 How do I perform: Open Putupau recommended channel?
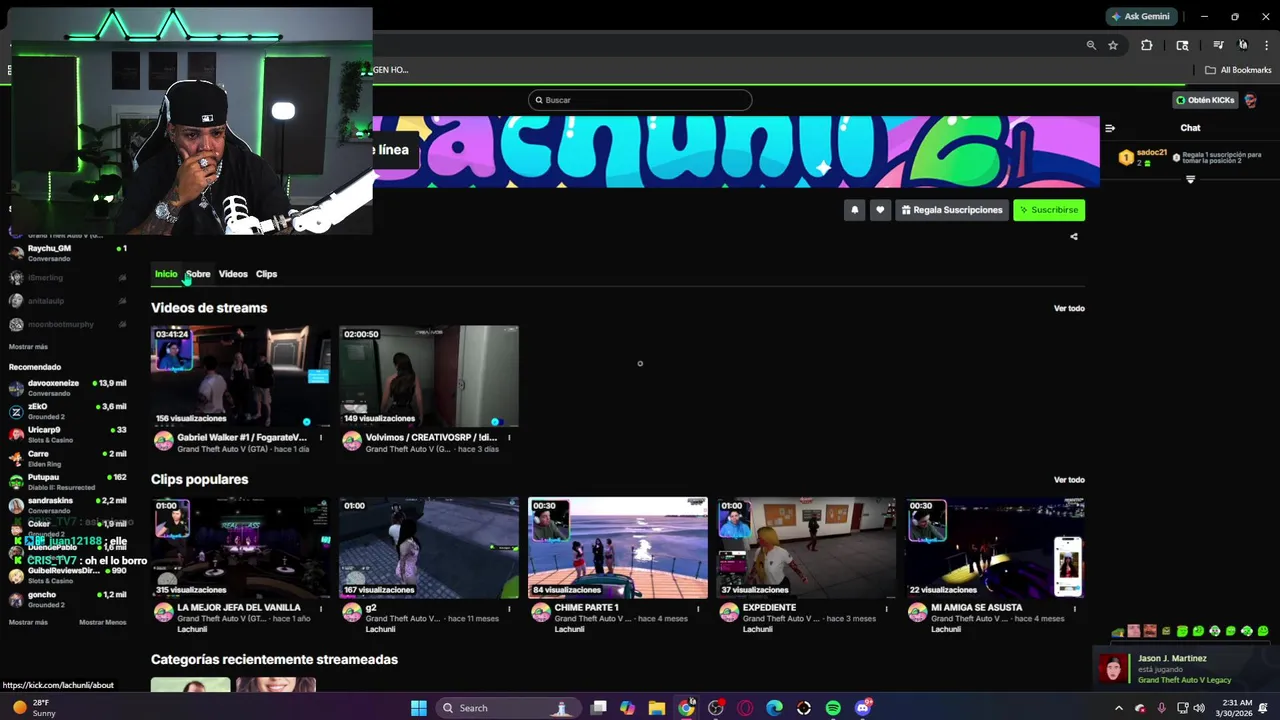tap(68, 482)
